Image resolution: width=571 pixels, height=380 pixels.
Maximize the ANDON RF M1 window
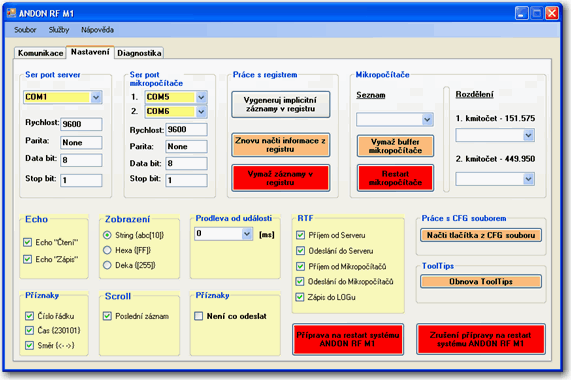tap(537, 13)
